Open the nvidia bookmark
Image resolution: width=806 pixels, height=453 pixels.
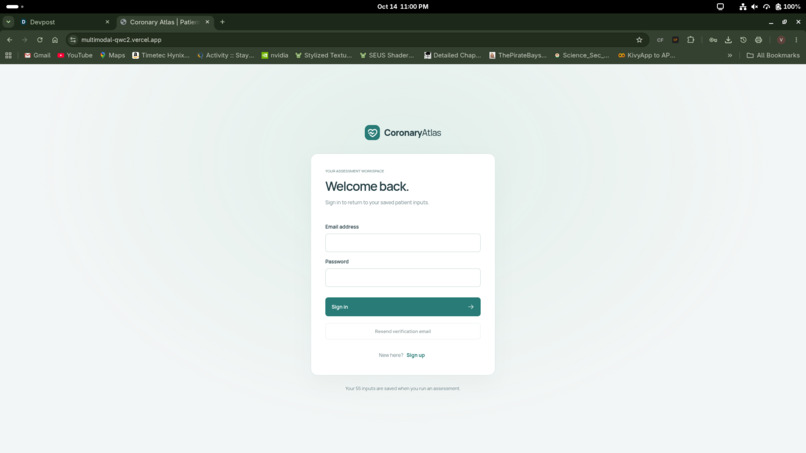click(274, 55)
